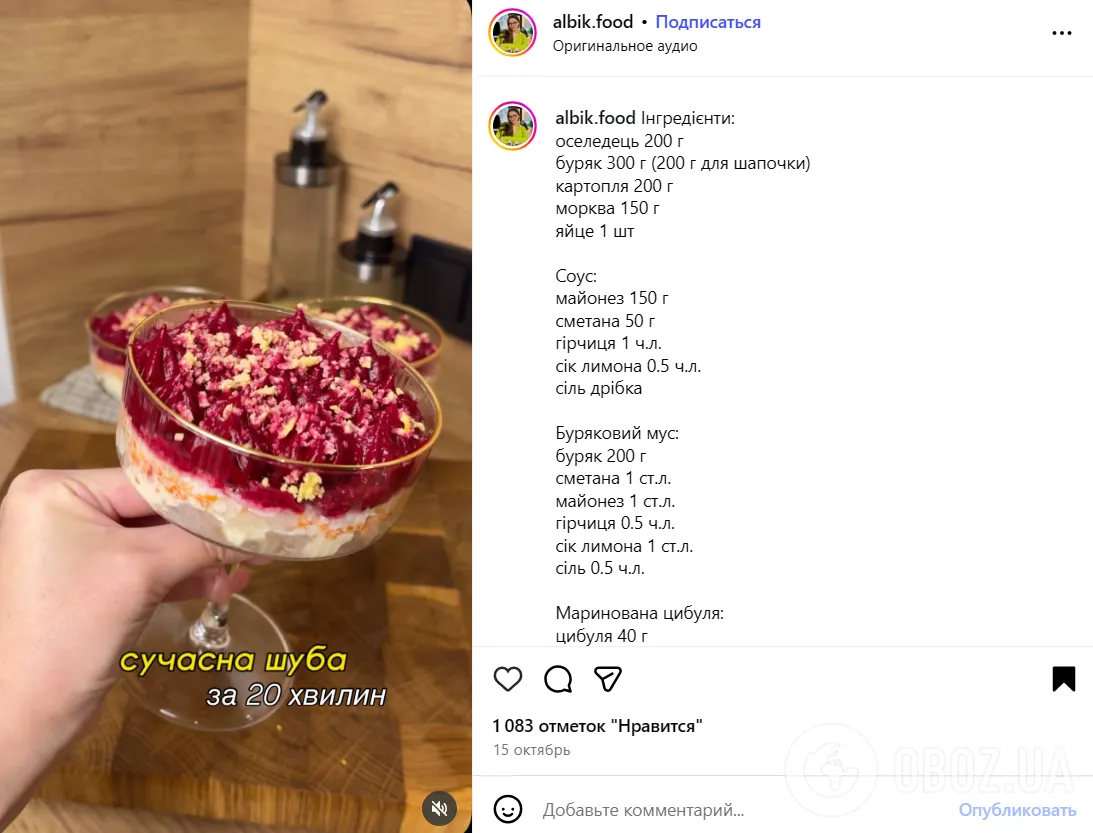Unmute the video sound
1093x833 pixels.
439,808
